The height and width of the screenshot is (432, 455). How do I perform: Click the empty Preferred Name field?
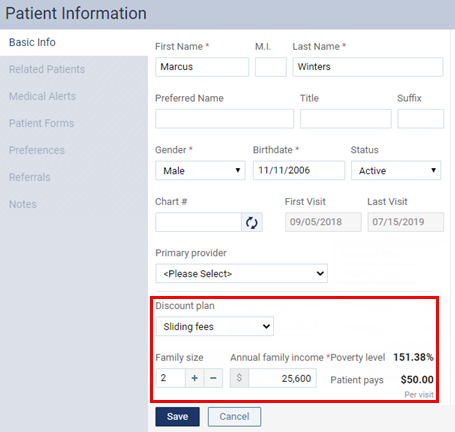[225, 119]
